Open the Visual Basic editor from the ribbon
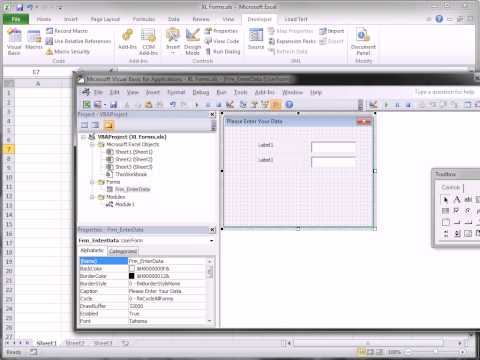This screenshot has height=360, width=480. click(14, 42)
